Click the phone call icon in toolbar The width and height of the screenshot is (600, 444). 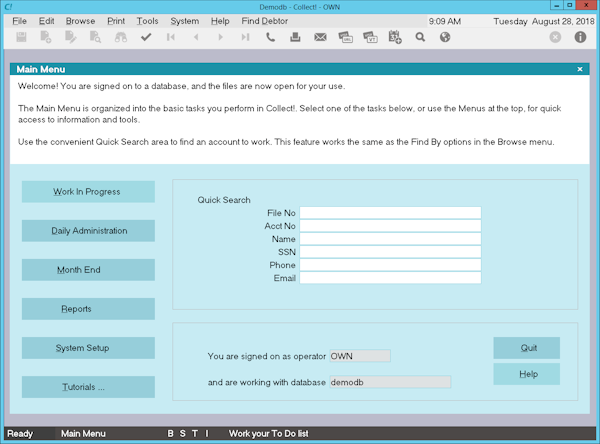[x=271, y=38]
